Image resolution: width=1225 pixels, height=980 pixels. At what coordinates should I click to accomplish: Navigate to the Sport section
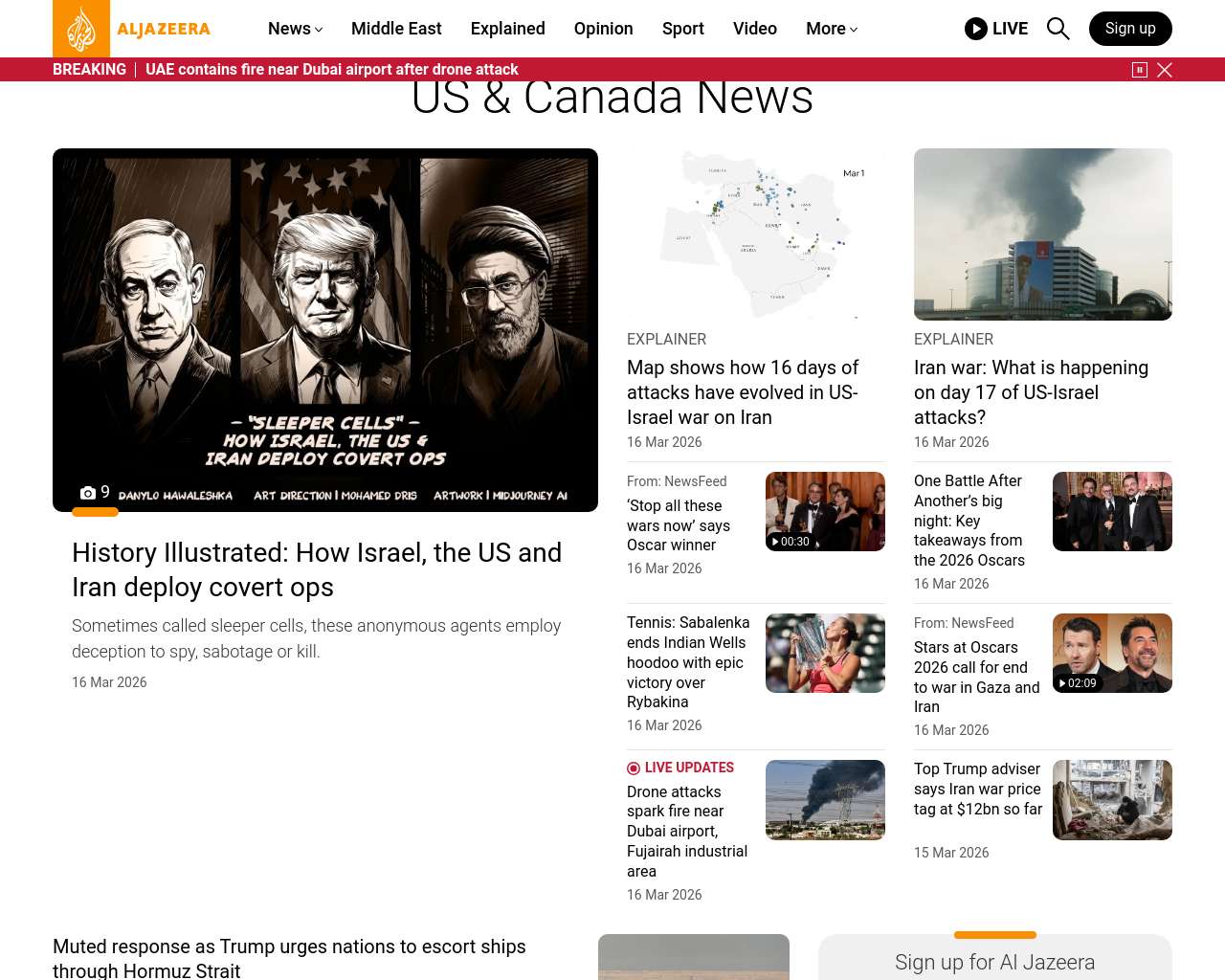pyautogui.click(x=683, y=29)
